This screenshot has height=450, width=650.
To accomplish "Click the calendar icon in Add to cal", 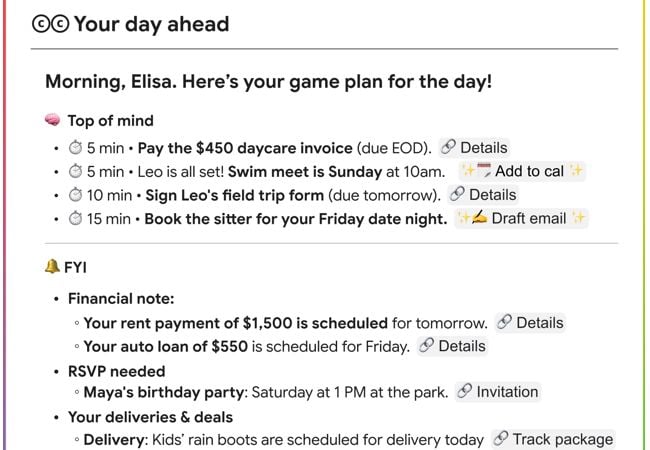I will click(483, 171).
